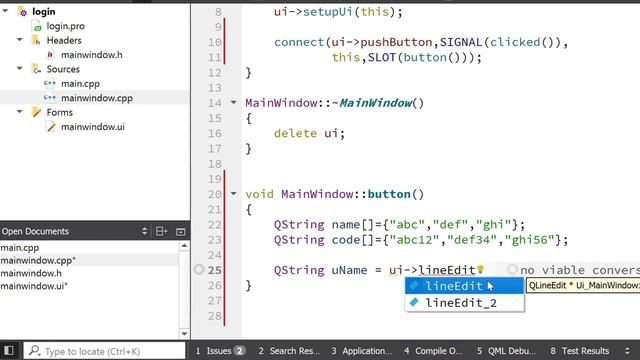Viewport: 640px width, 360px height.
Task: Click the Sources folder icon
Action: click(36, 69)
